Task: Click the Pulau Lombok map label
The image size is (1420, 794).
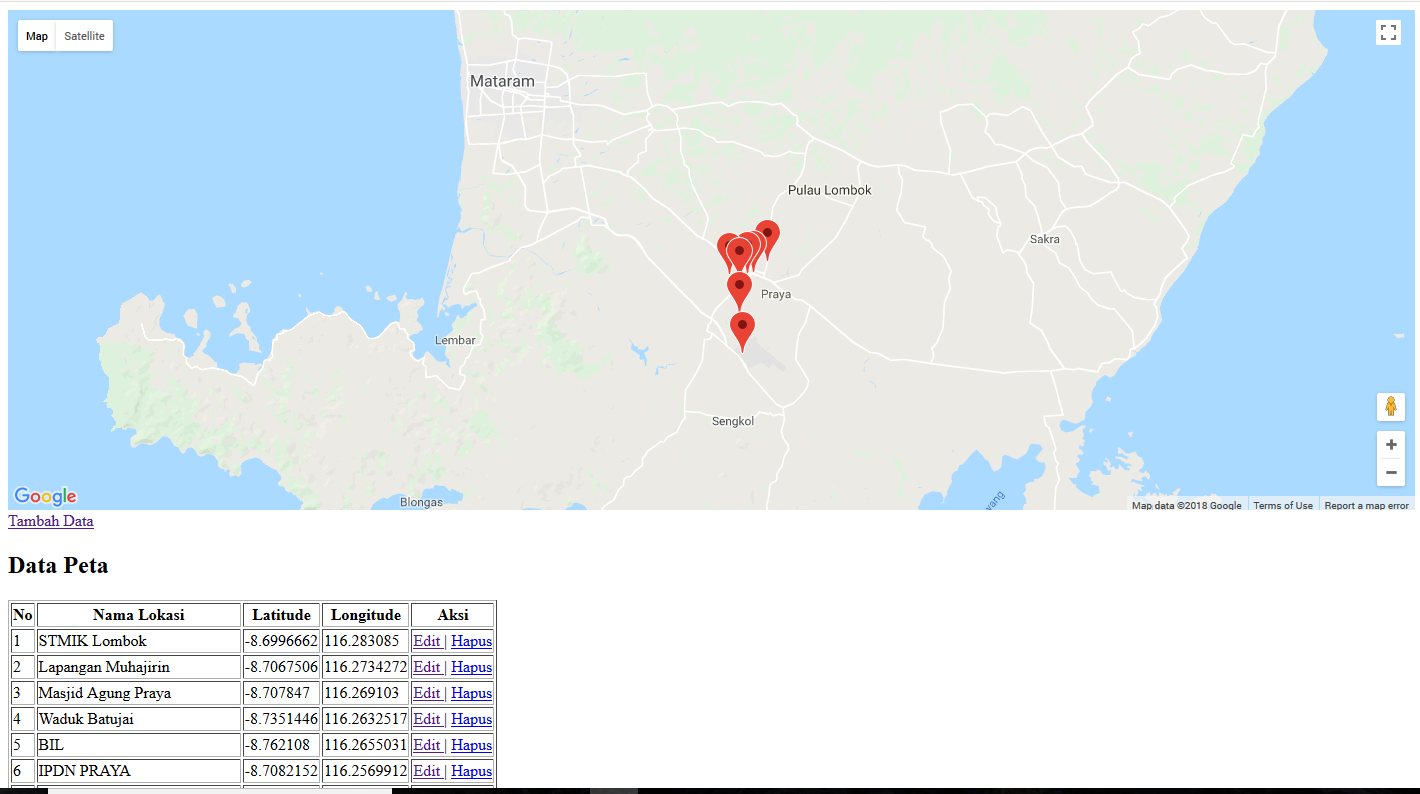Action: [x=830, y=190]
